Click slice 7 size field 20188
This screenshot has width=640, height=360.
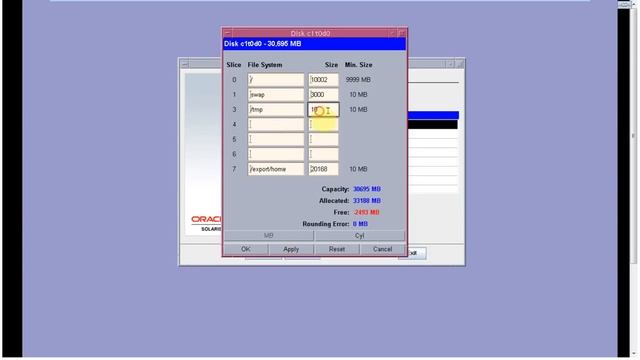click(323, 169)
